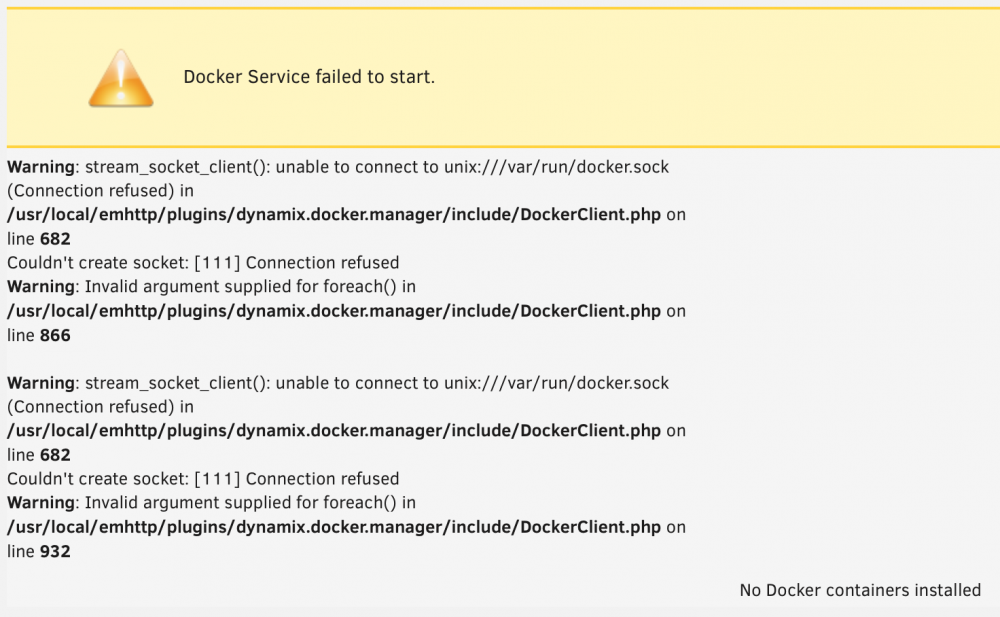
Task: Click the bottommost bold 'Warning' label
Action: coord(41,503)
